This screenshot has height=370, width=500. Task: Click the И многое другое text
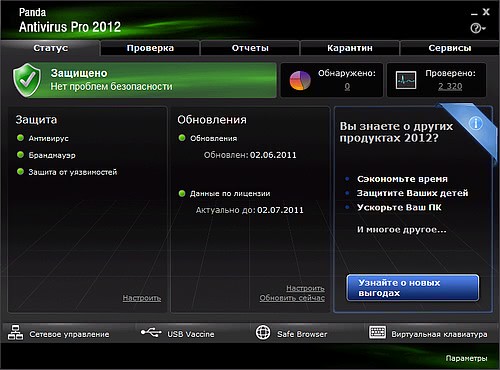(402, 230)
